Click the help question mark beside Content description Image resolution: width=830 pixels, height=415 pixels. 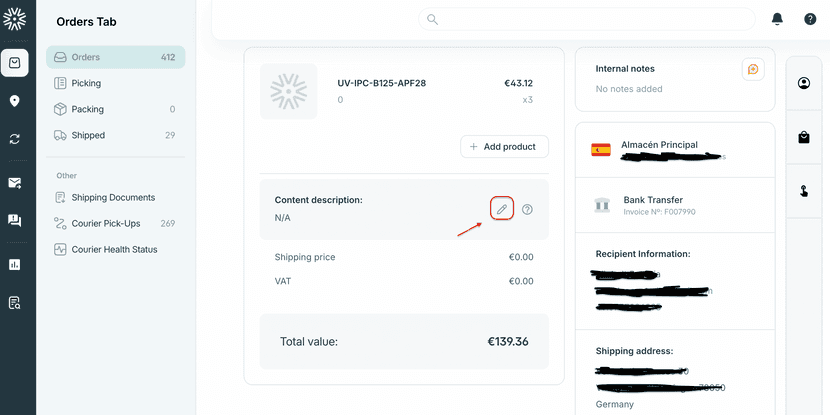click(527, 209)
